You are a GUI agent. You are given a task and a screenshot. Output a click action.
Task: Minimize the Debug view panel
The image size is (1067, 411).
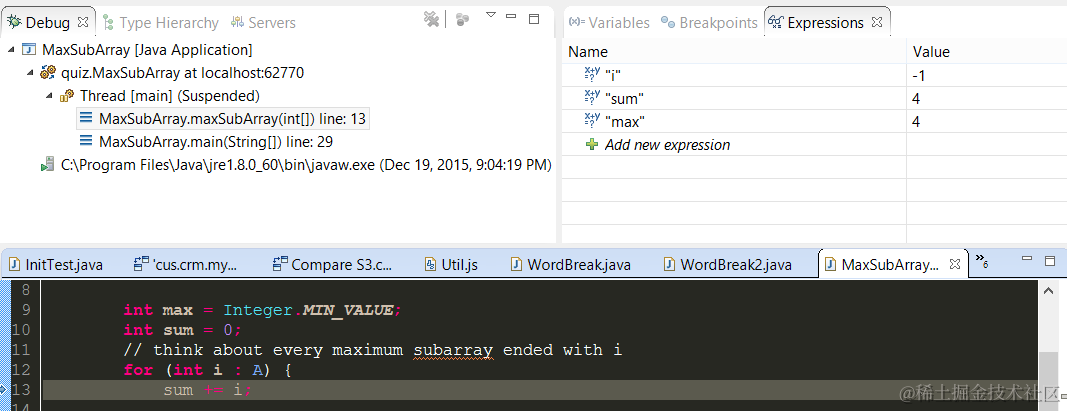coord(512,17)
